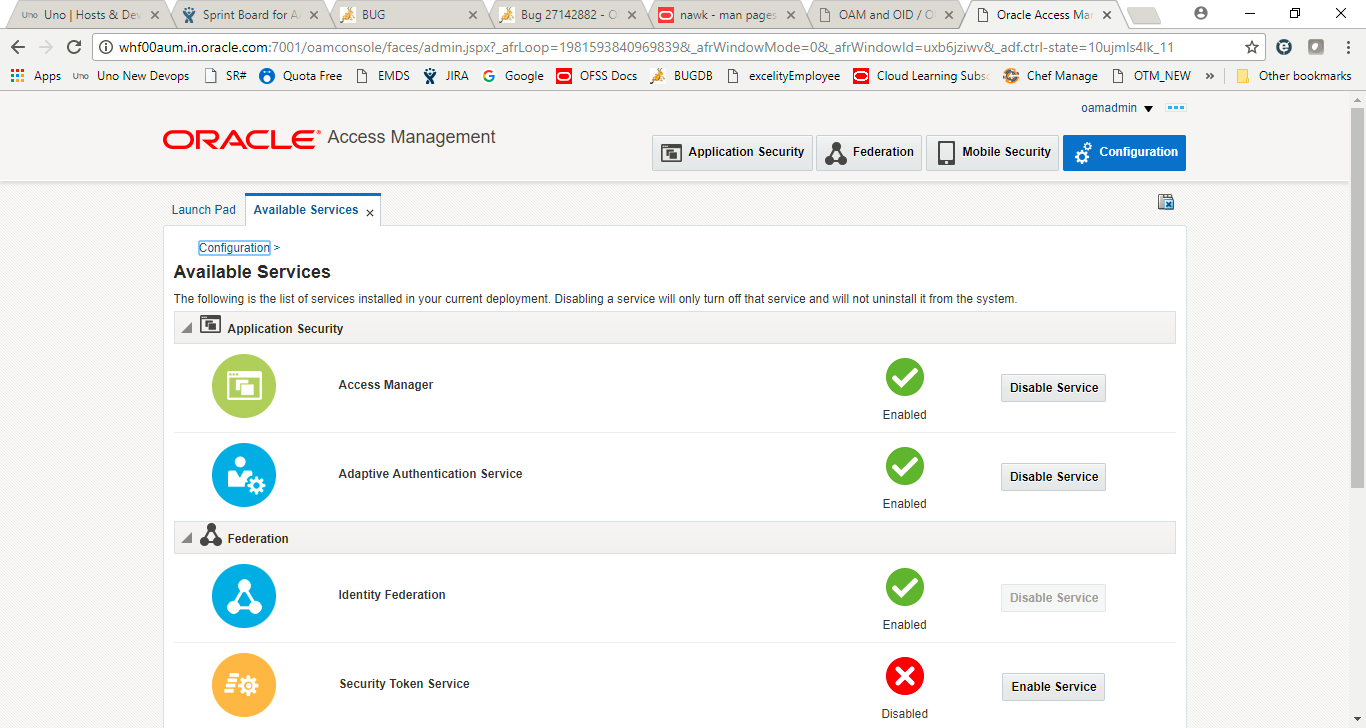Open the Application Security menu
The height and width of the screenshot is (728, 1366).
pyautogui.click(x=732, y=153)
